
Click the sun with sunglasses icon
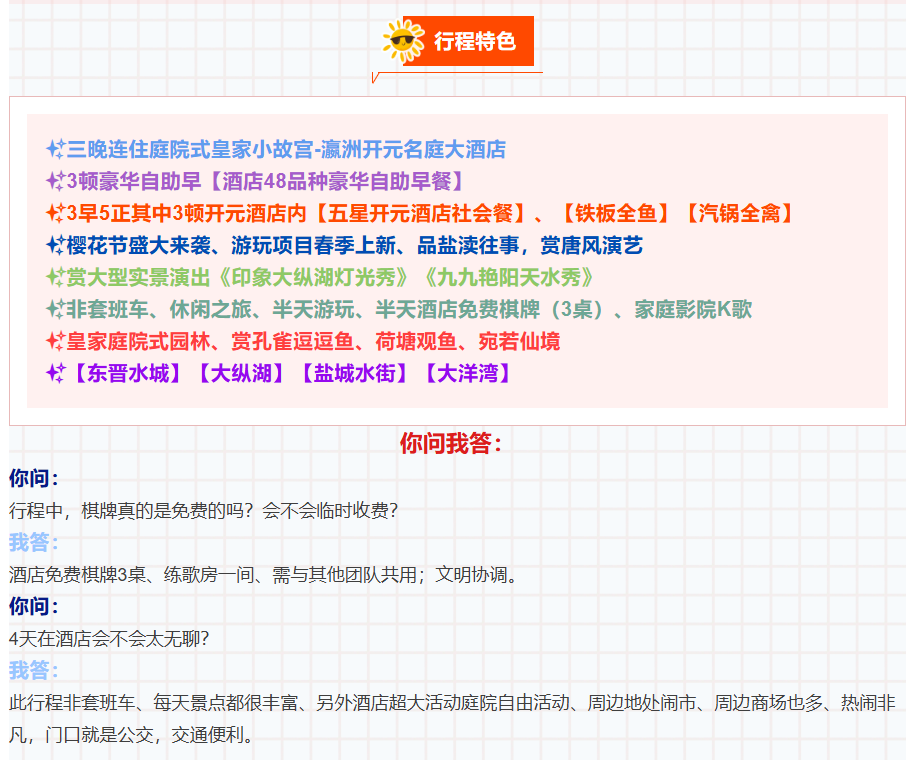click(404, 41)
